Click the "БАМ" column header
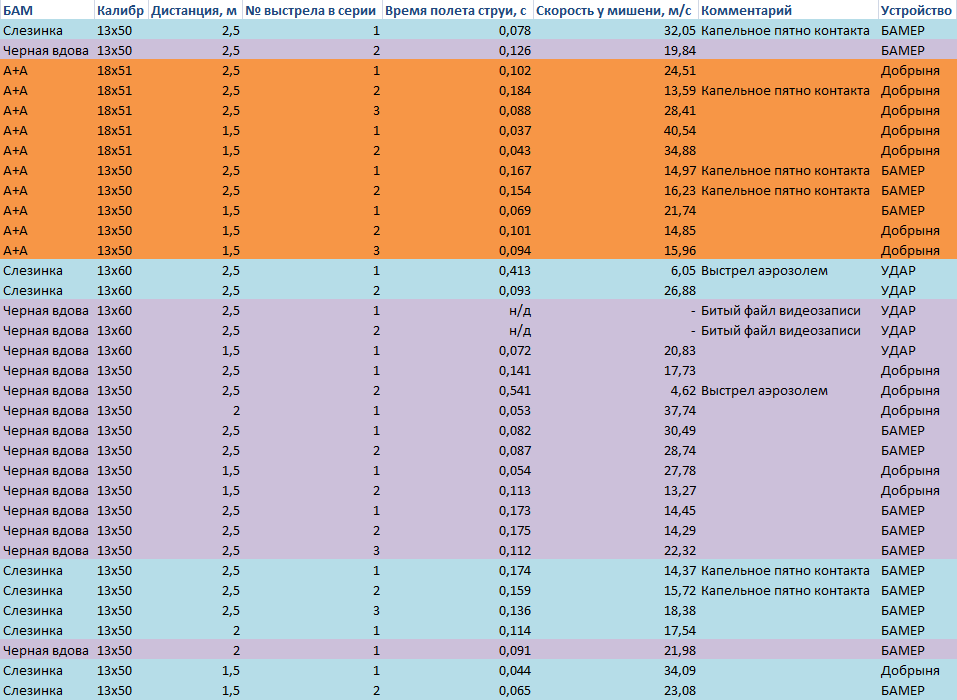The height and width of the screenshot is (700, 957). [16, 11]
